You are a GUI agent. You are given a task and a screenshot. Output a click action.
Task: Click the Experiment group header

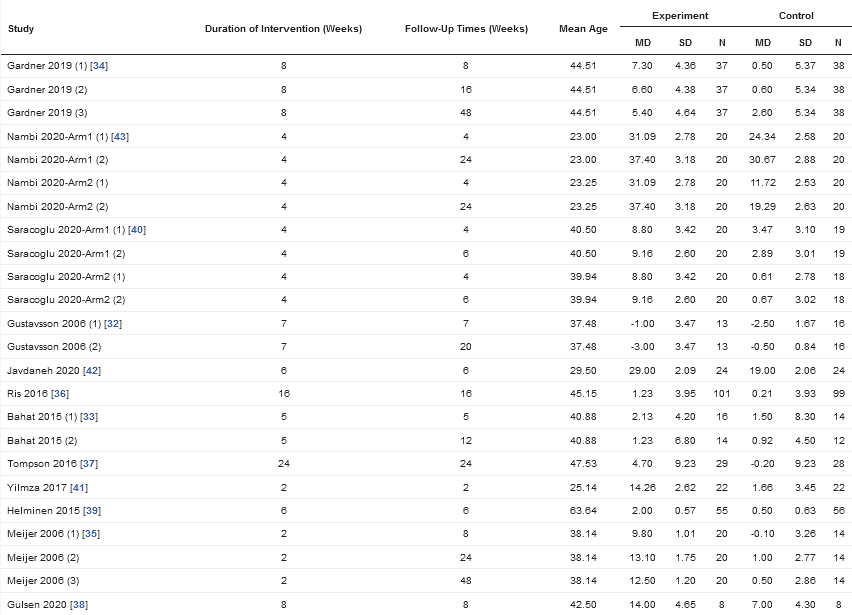pos(680,16)
